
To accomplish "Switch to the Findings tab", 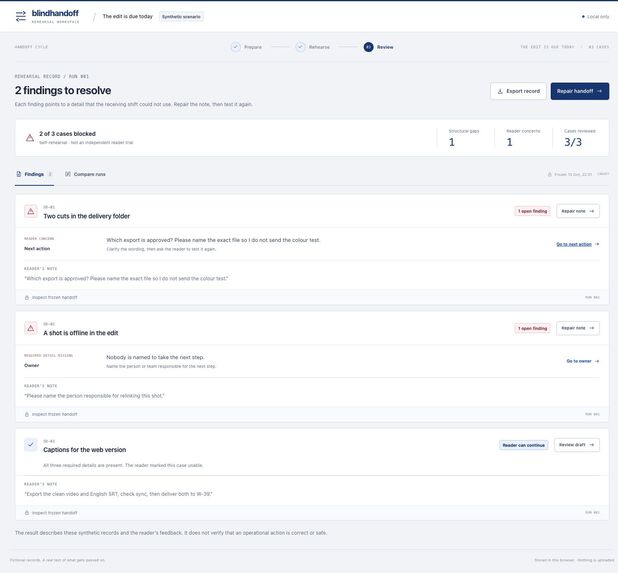I will [34, 174].
